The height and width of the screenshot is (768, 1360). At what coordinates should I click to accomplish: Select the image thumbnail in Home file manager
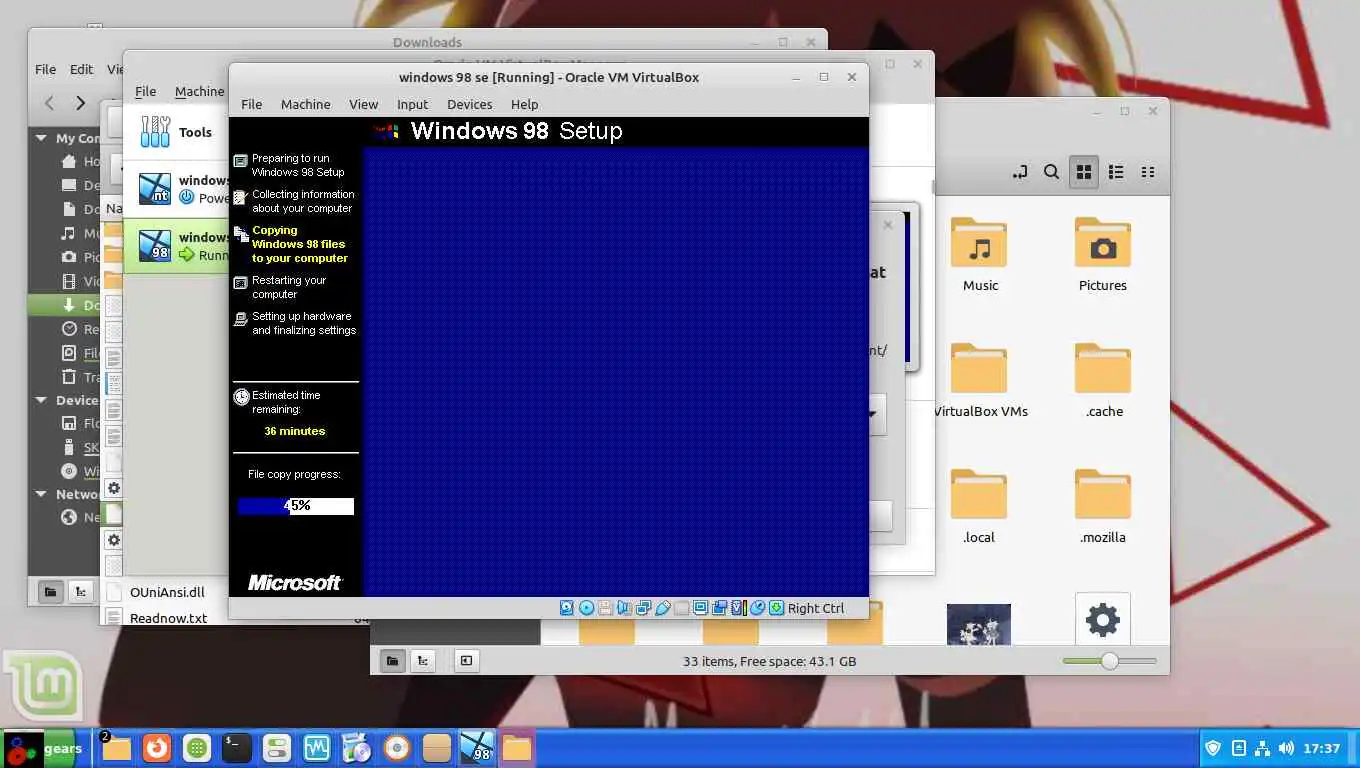tap(978, 624)
